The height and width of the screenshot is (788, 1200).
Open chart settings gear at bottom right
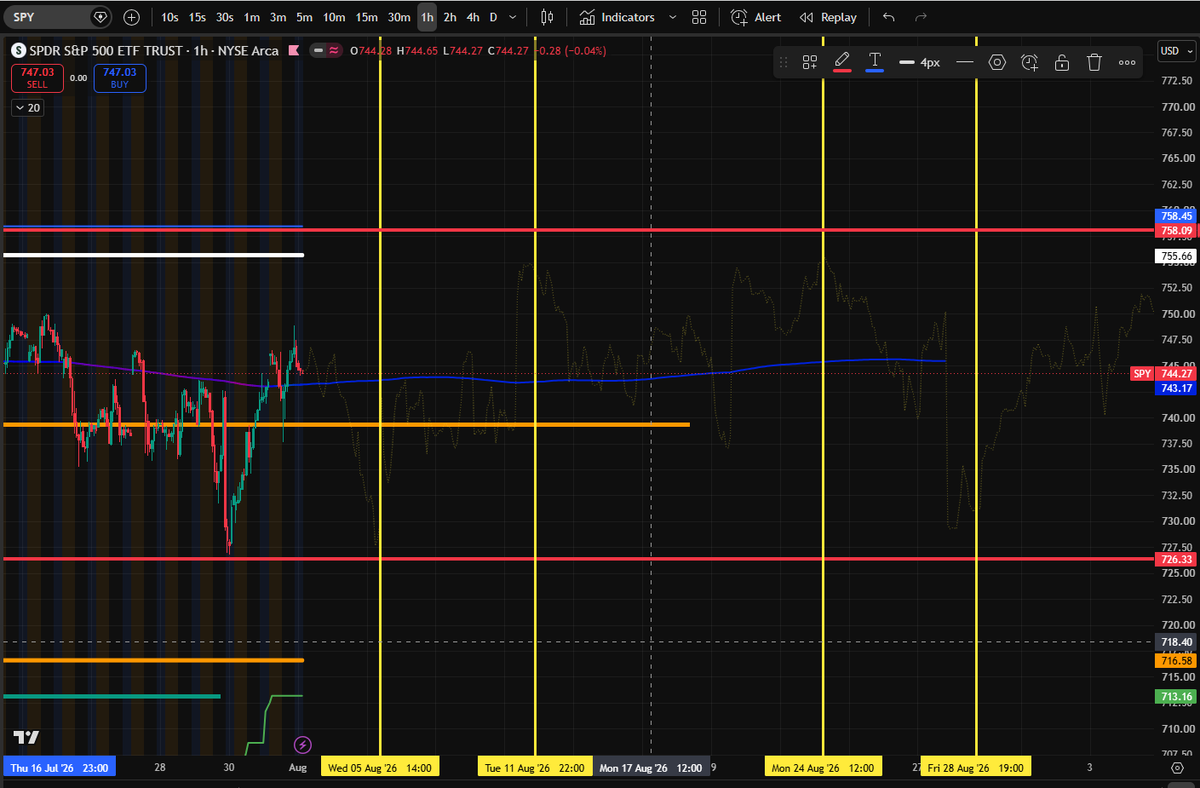point(1177,767)
